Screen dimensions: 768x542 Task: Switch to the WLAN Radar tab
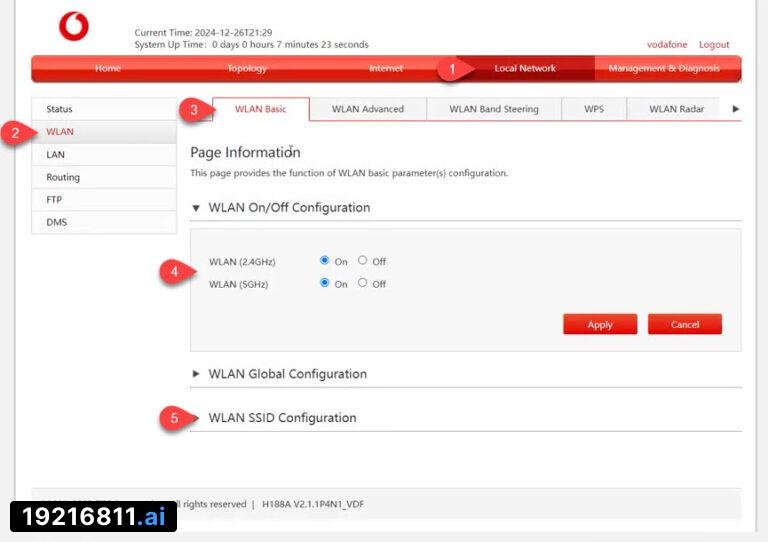676,109
